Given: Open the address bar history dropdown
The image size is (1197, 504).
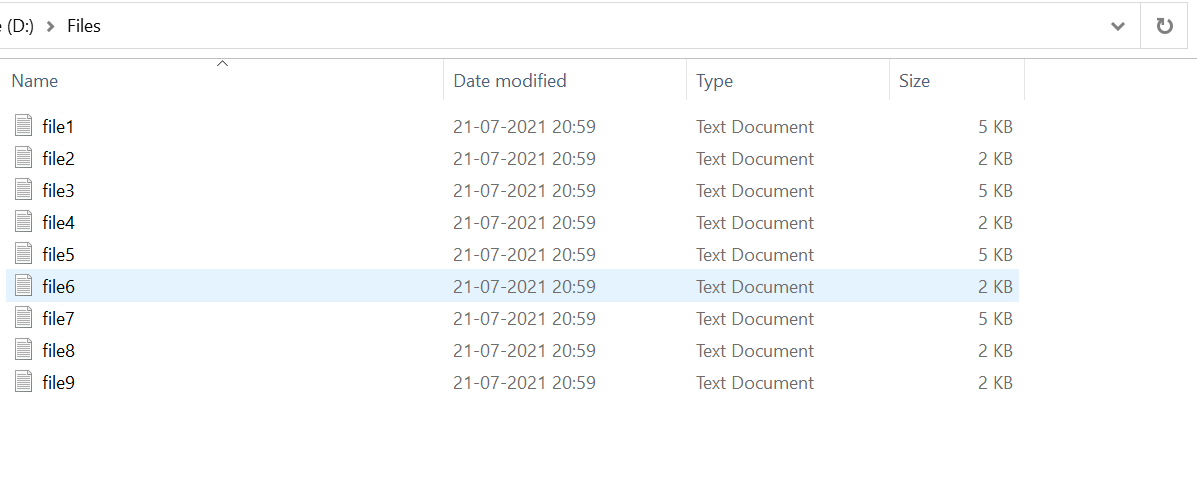Looking at the screenshot, I should tap(1118, 26).
